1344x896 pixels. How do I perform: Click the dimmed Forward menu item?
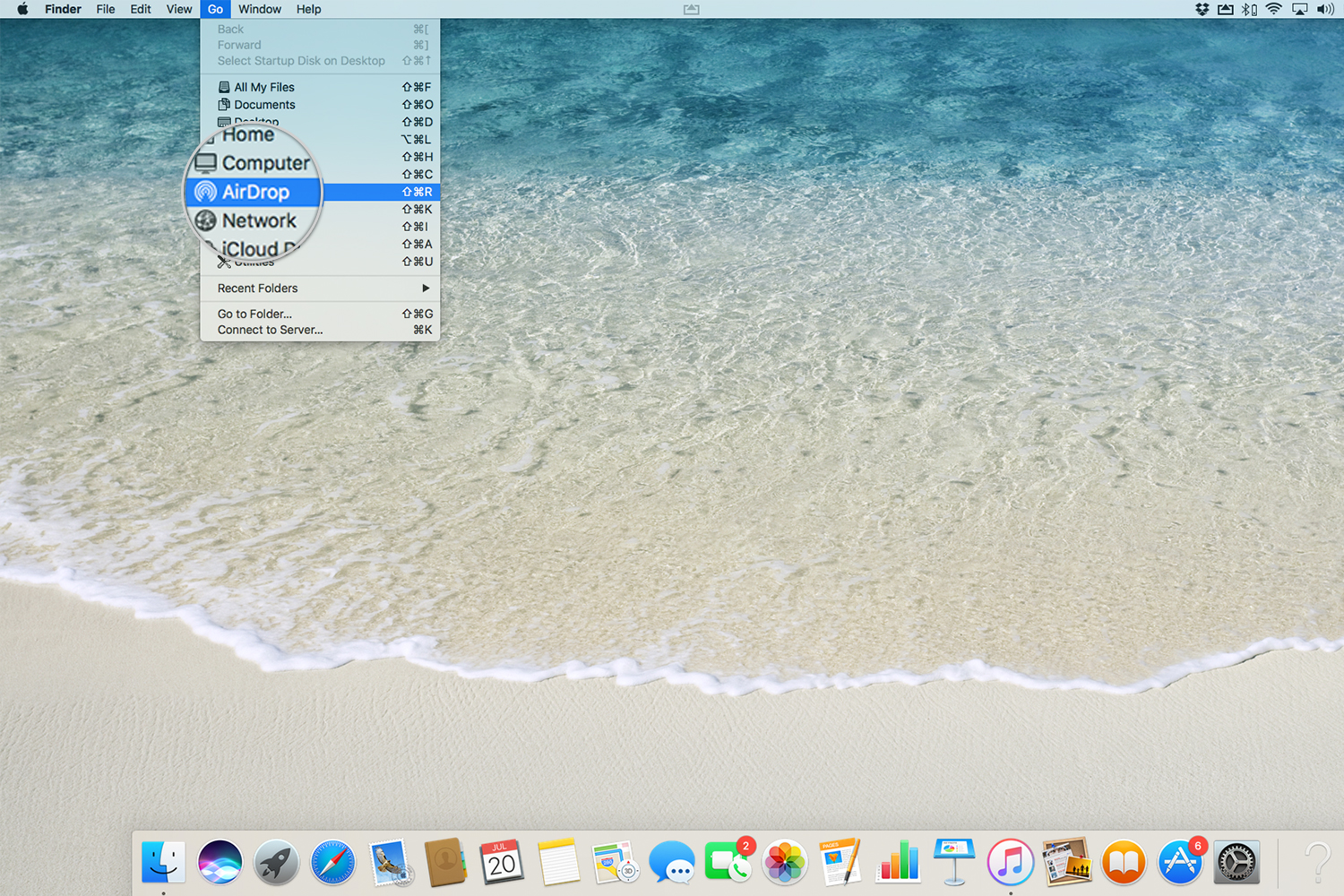[x=320, y=45]
